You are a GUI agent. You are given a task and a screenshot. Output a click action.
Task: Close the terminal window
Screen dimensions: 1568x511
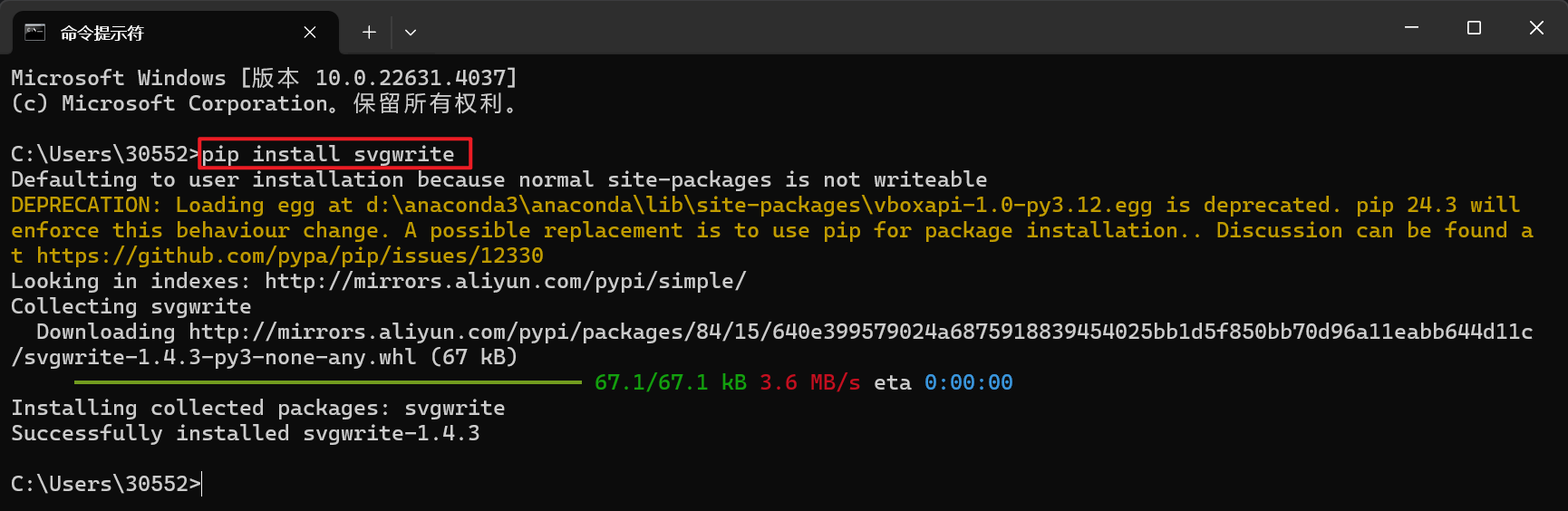pyautogui.click(x=1536, y=28)
